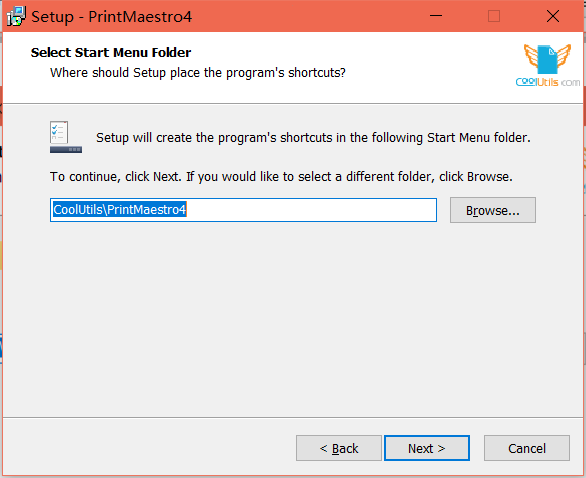Click the highlighted CoolUtils\PrintMaestro4 folder text

[x=119, y=210]
